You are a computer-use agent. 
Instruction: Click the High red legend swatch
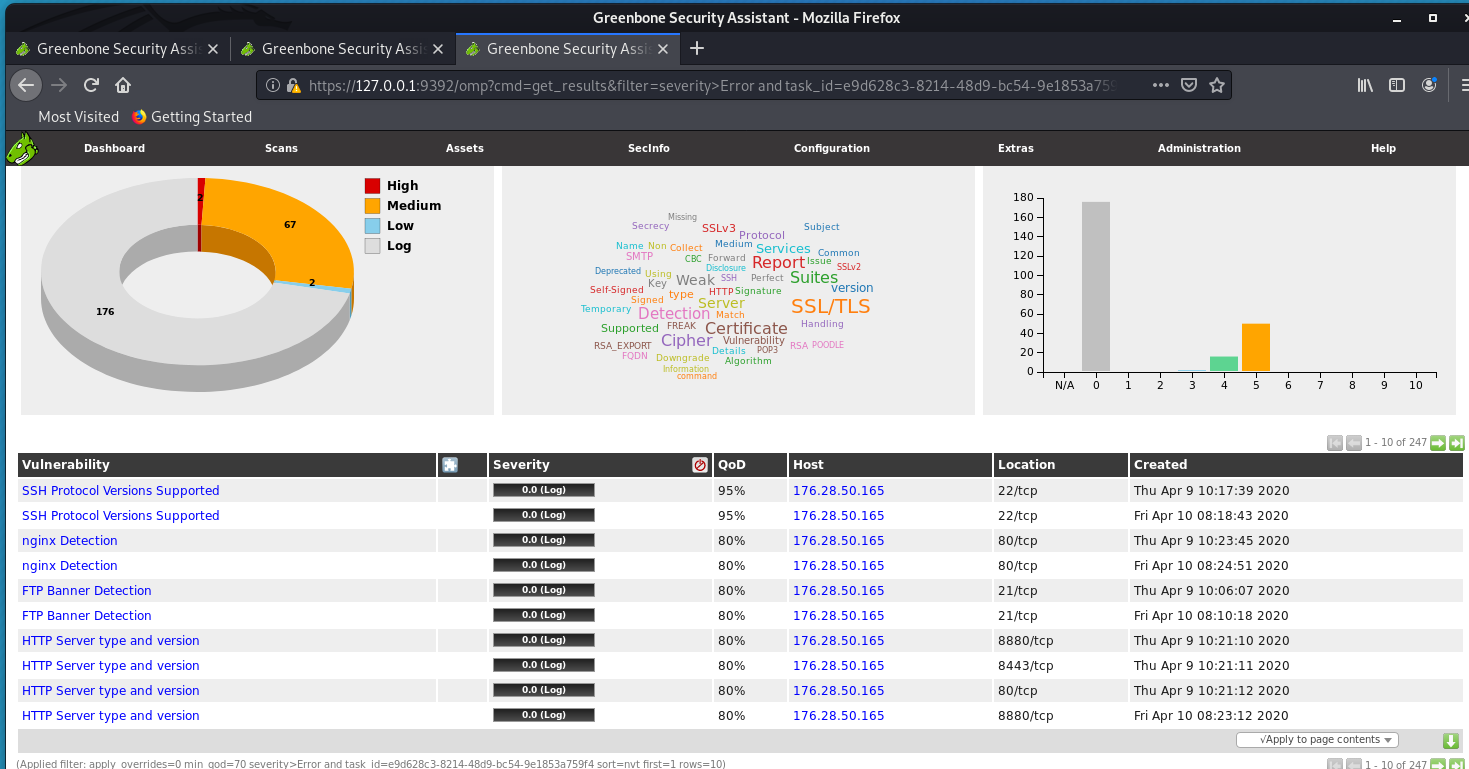[x=372, y=186]
